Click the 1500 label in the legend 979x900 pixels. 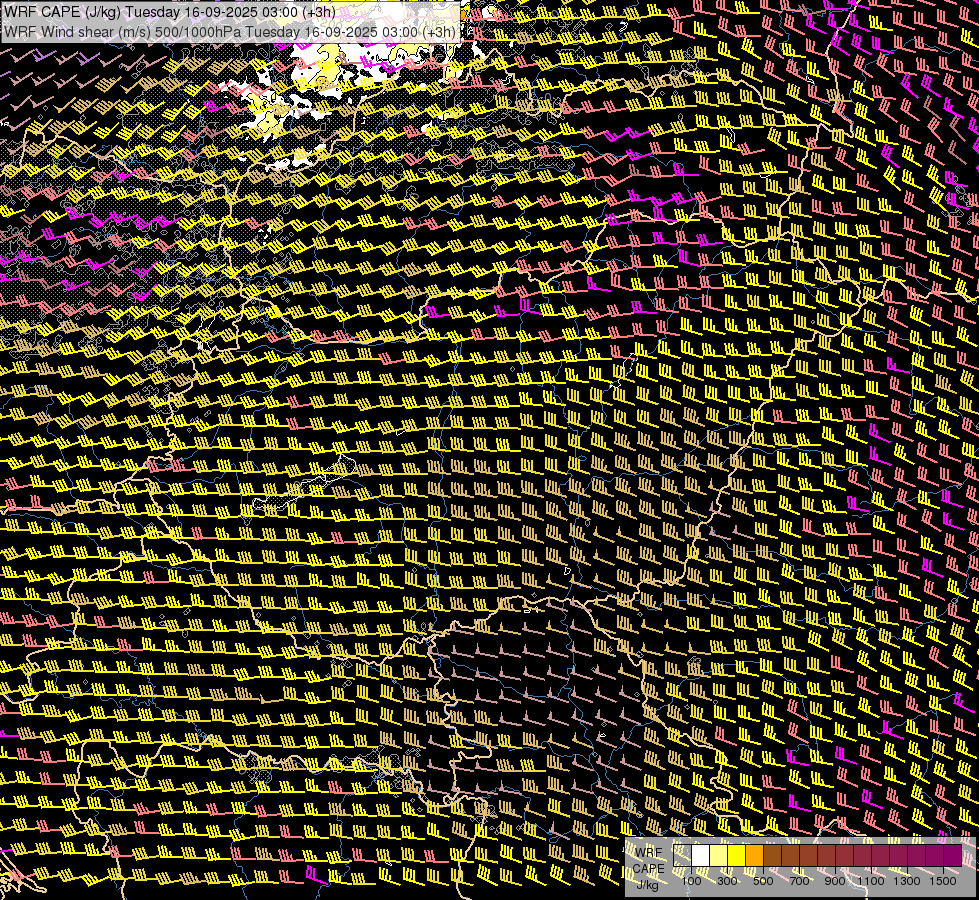click(x=943, y=881)
